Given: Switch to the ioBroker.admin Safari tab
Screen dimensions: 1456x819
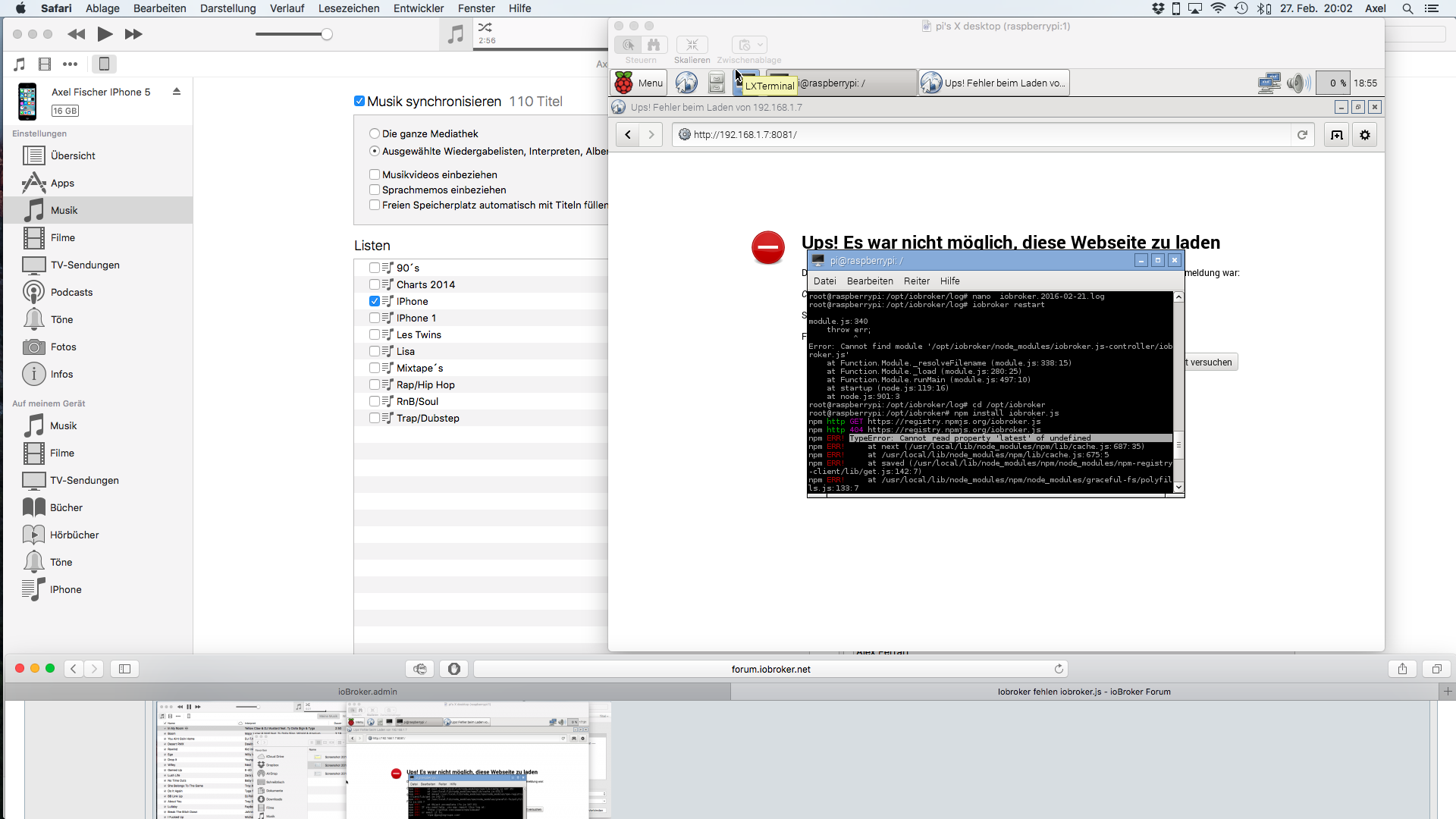Looking at the screenshot, I should coord(367,692).
